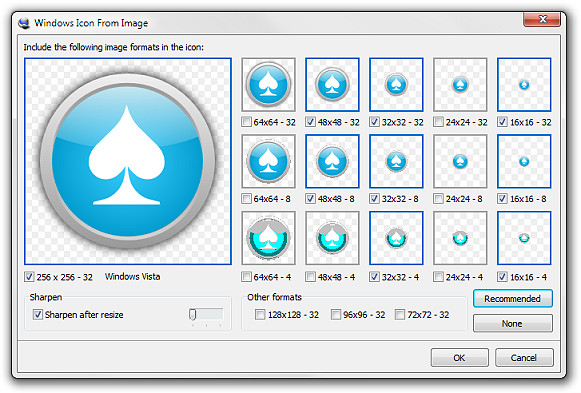Select the 16x16 - 8 icon preview
Image resolution: width=581 pixels, height=393 pixels.
524,161
